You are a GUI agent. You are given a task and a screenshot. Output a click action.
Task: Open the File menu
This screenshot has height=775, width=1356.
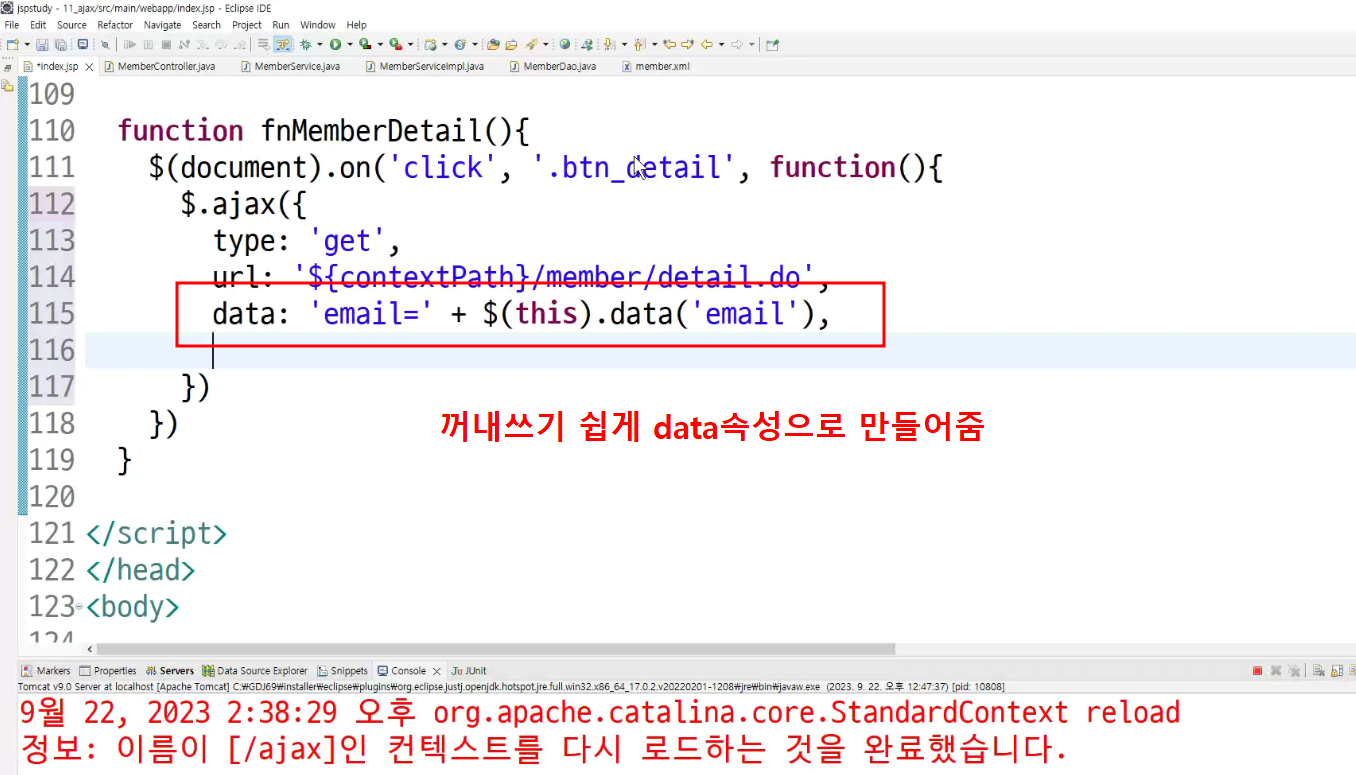(x=12, y=25)
